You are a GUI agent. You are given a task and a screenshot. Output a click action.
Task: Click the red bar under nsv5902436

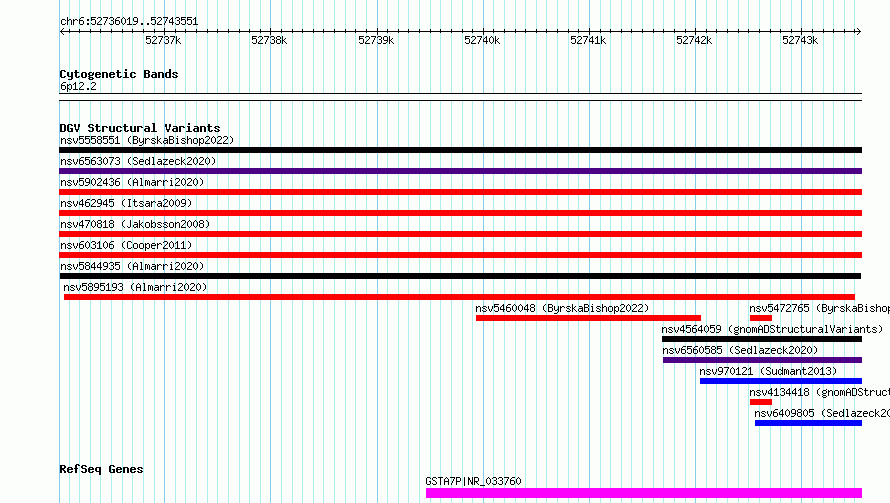click(460, 192)
